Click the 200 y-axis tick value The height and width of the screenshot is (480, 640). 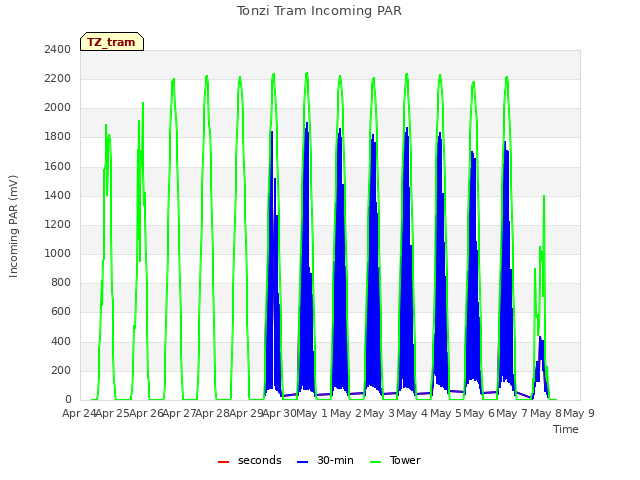[61, 371]
